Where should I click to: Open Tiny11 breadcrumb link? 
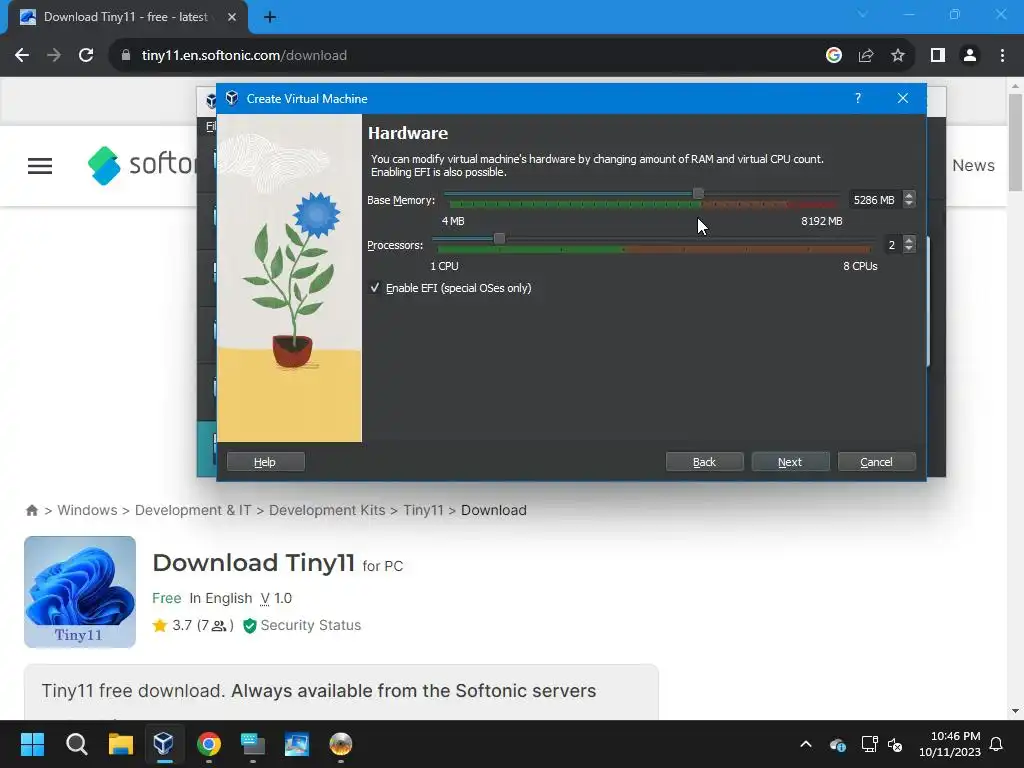(x=423, y=510)
